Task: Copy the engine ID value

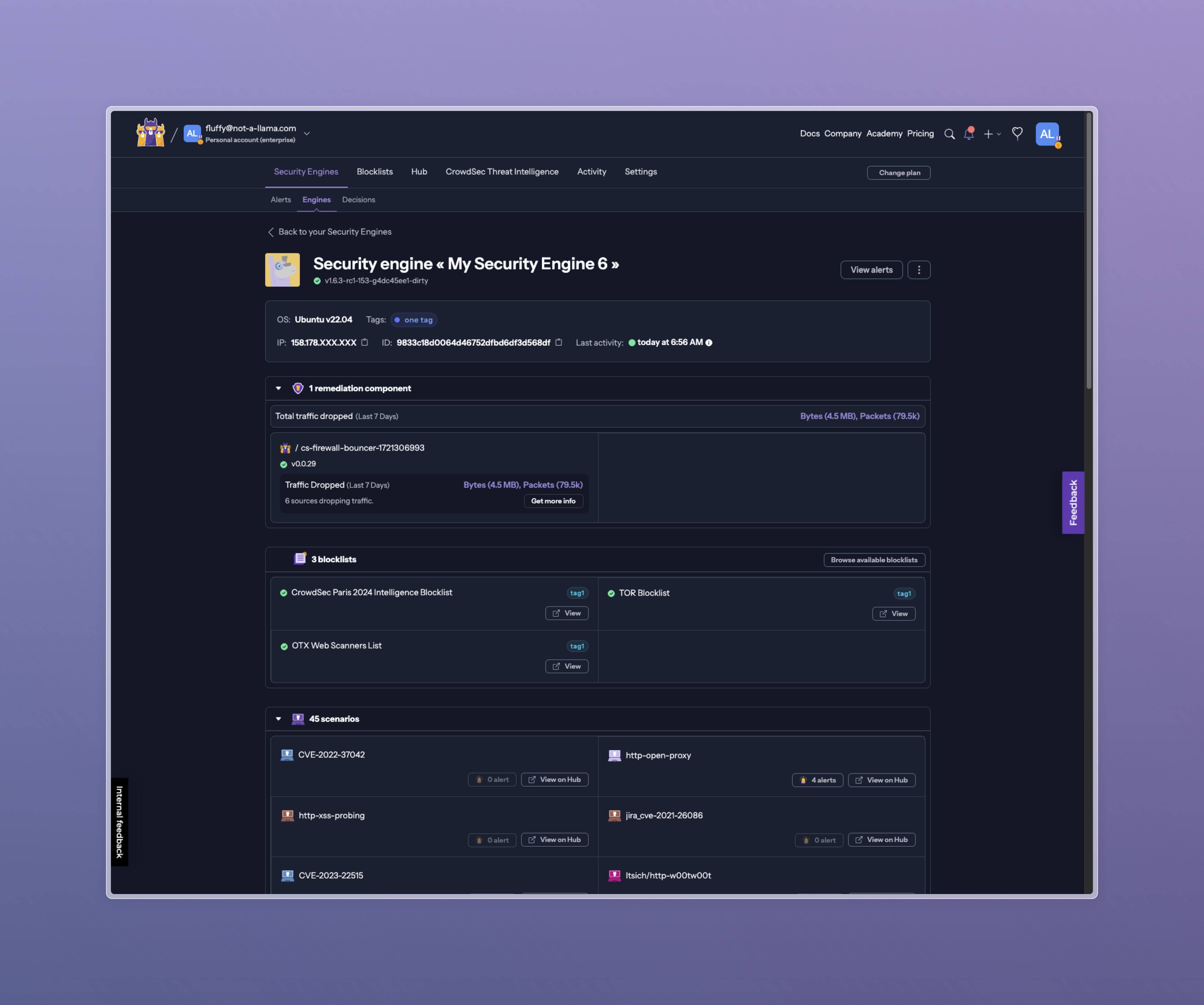Action: tap(559, 342)
